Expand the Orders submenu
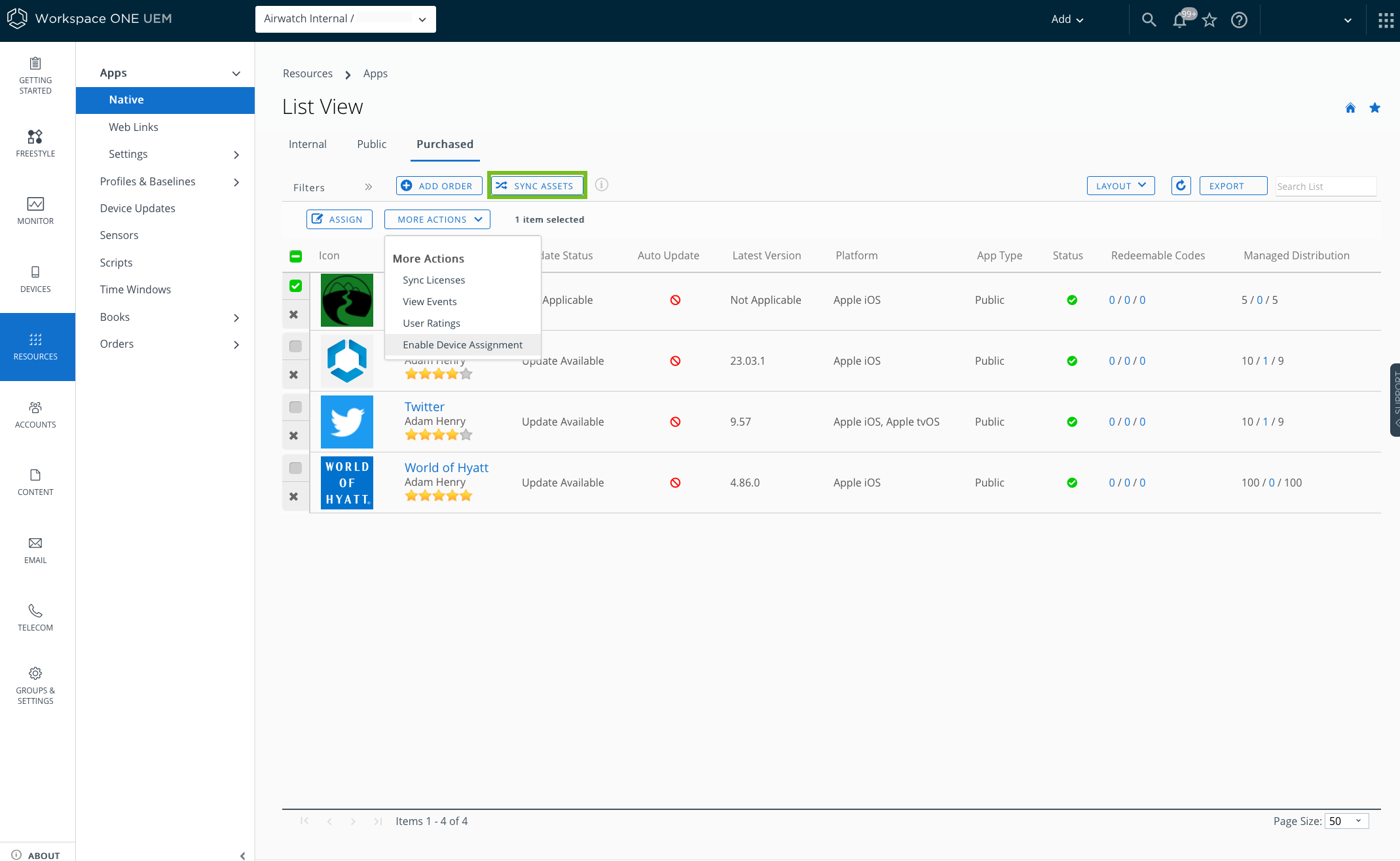Viewport: 1400px width, 861px height. coord(236,344)
